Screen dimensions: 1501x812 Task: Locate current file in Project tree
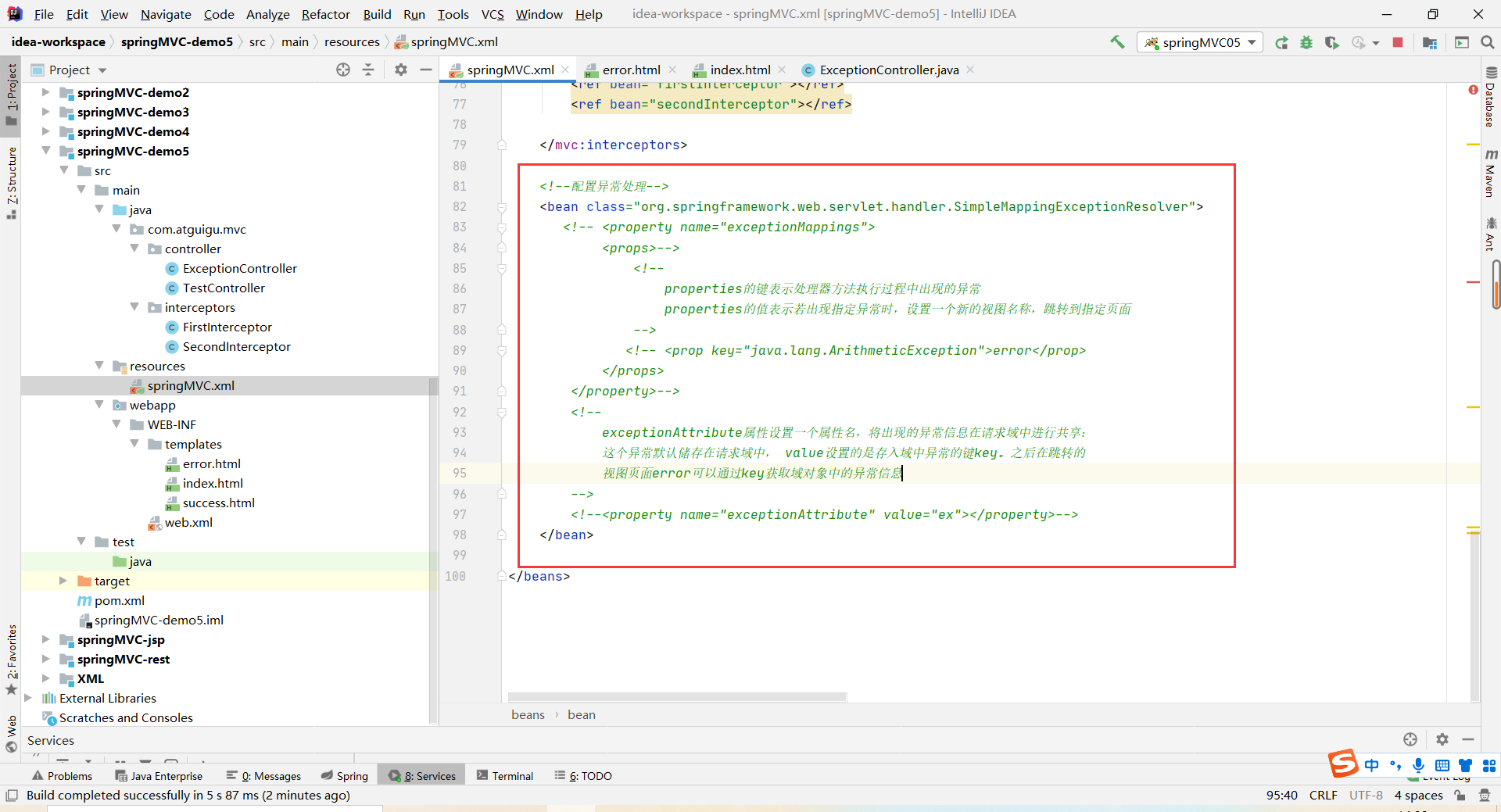(343, 70)
